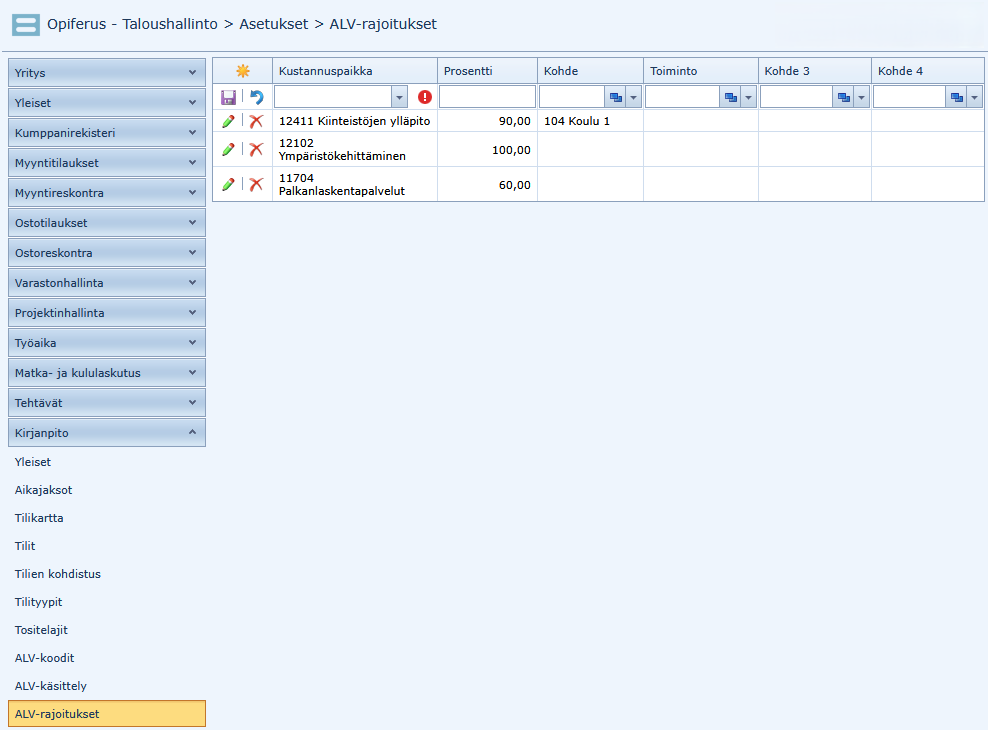Open the Tilikartta menu item
988x730 pixels.
tap(39, 518)
